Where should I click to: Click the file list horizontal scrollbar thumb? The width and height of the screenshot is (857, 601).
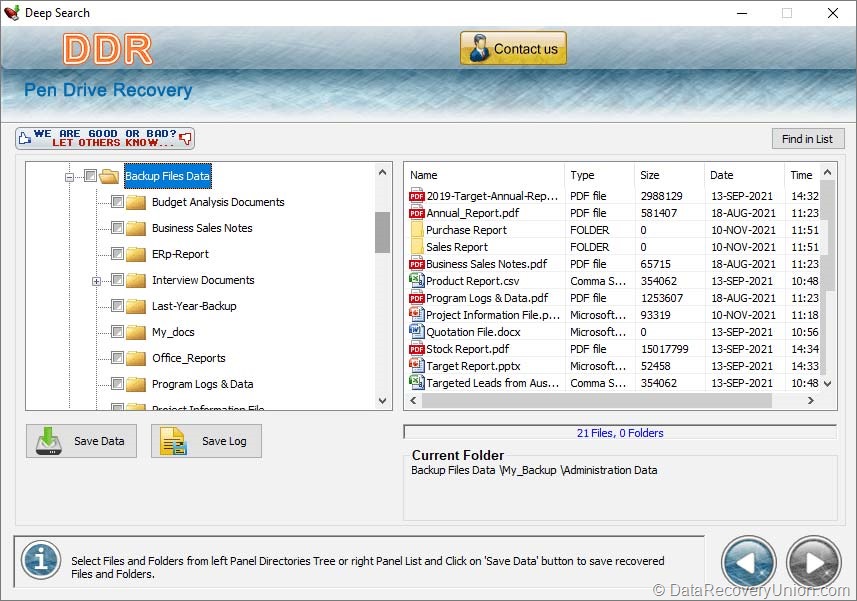tap(597, 400)
